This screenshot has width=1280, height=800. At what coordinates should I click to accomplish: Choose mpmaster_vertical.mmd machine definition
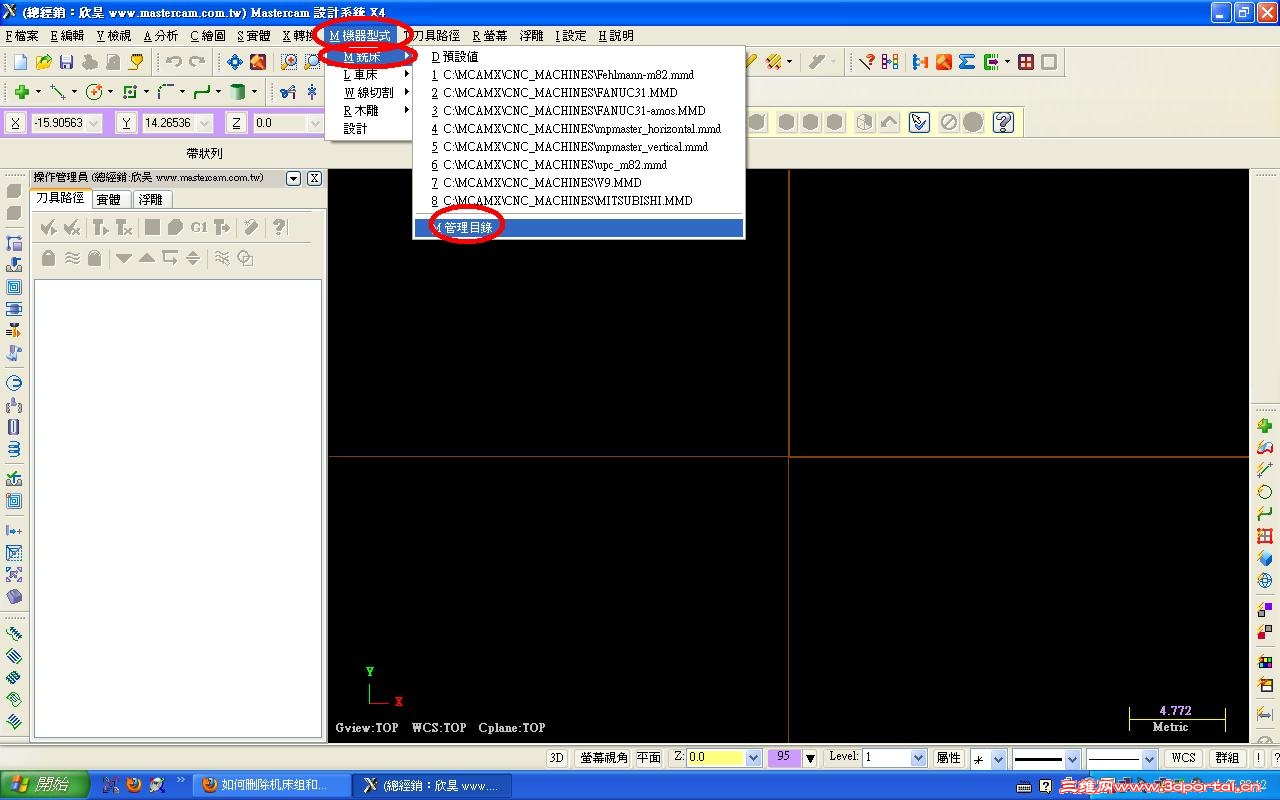click(579, 147)
